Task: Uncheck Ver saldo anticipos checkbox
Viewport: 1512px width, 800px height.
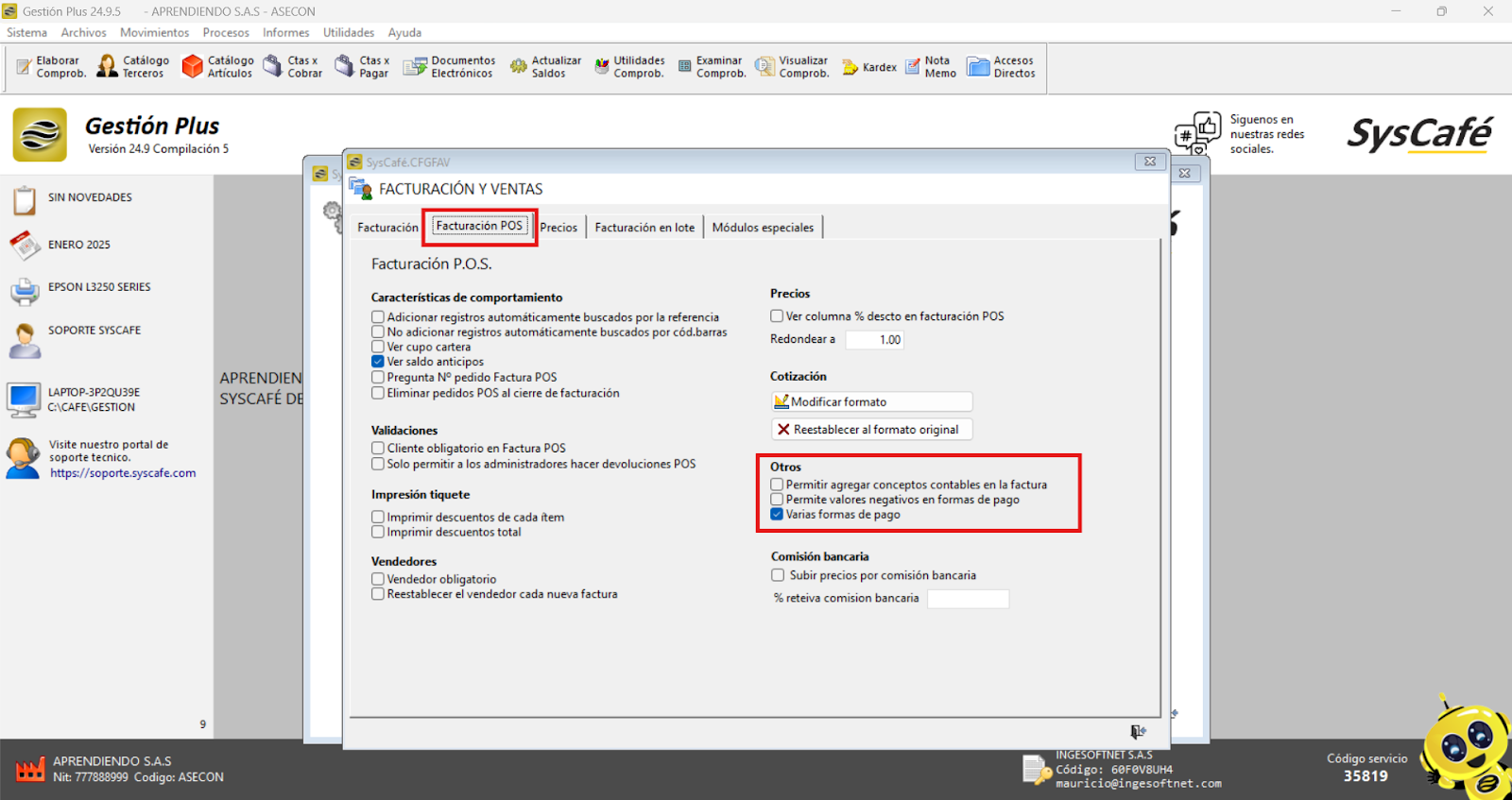Action: [378, 362]
